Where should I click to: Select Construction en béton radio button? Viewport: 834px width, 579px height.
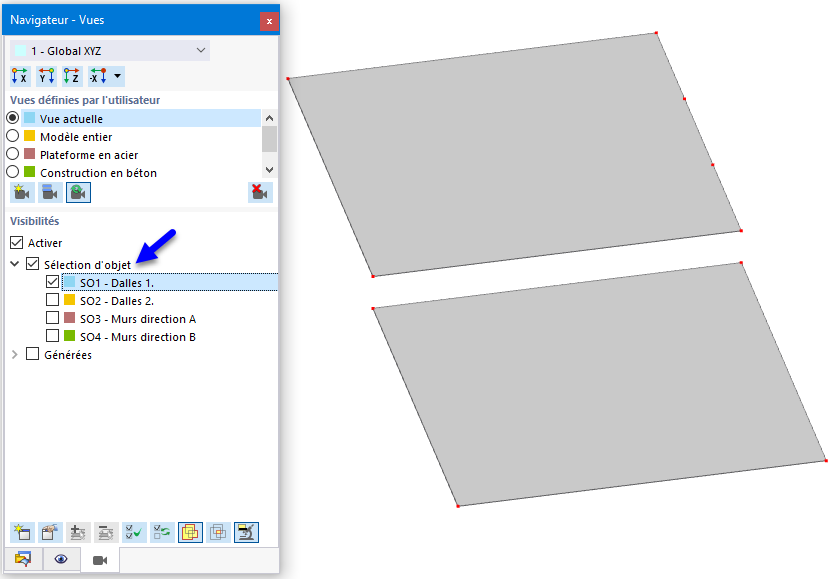pos(13,172)
